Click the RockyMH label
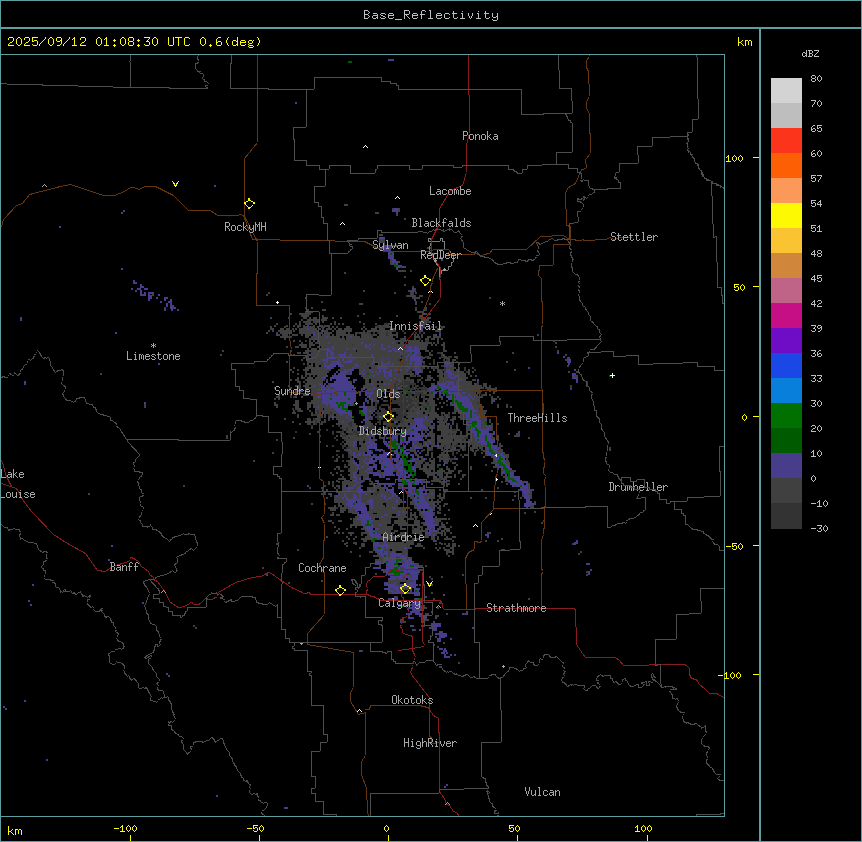Image resolution: width=862 pixels, height=842 pixels. (x=245, y=227)
